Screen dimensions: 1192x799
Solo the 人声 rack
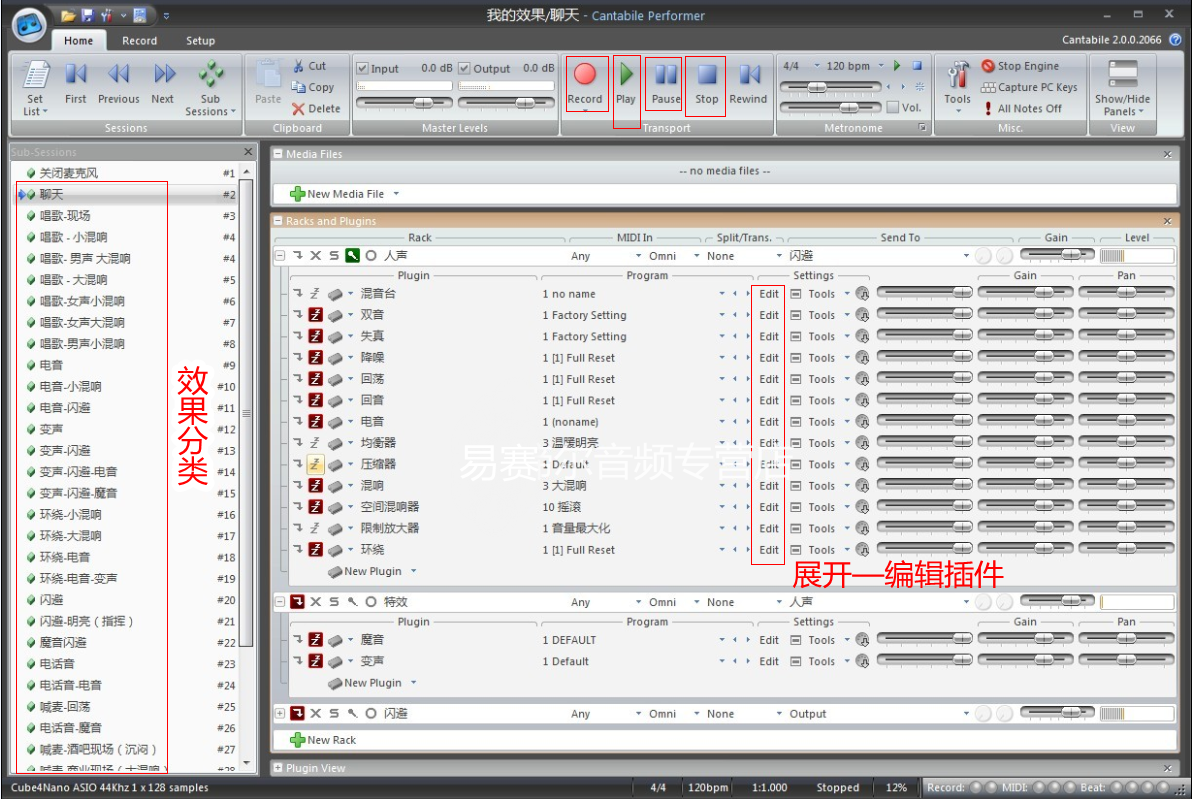pos(334,256)
